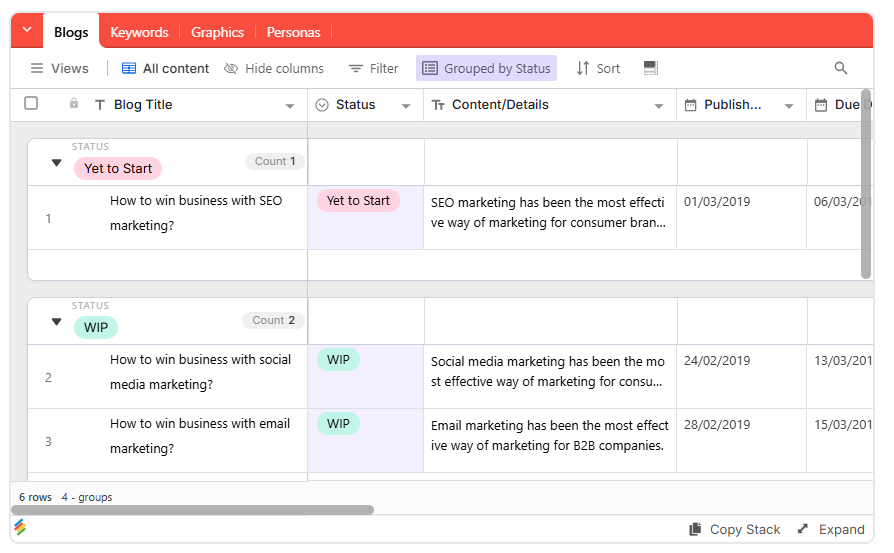Screen dimensions: 894x553
Task: Click WIP status cell of social media row
Action: pos(365,376)
